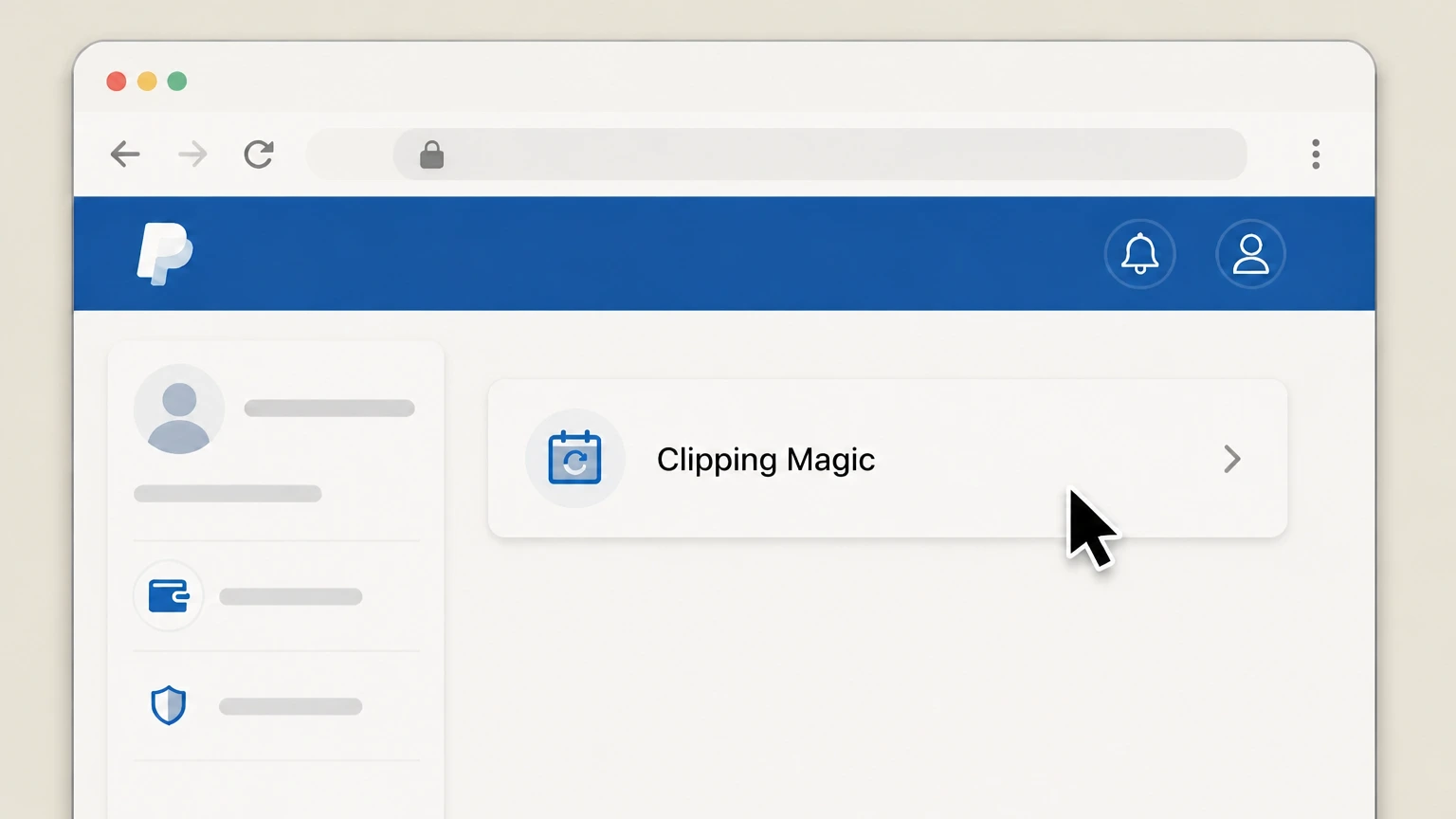
Task: Reload the page with refresh icon
Action: pos(259,154)
